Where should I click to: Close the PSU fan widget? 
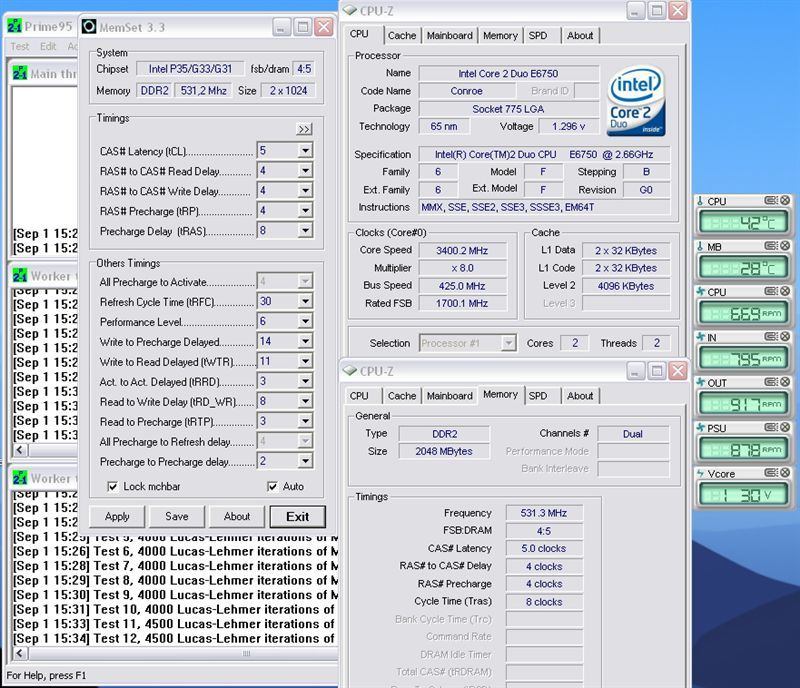click(x=785, y=427)
